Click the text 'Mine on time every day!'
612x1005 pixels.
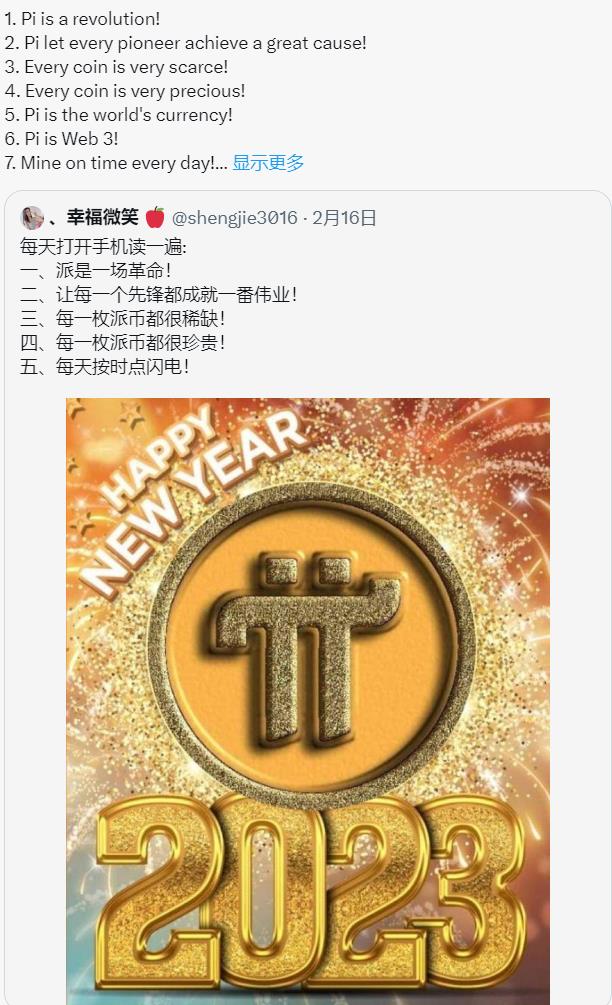[110, 163]
